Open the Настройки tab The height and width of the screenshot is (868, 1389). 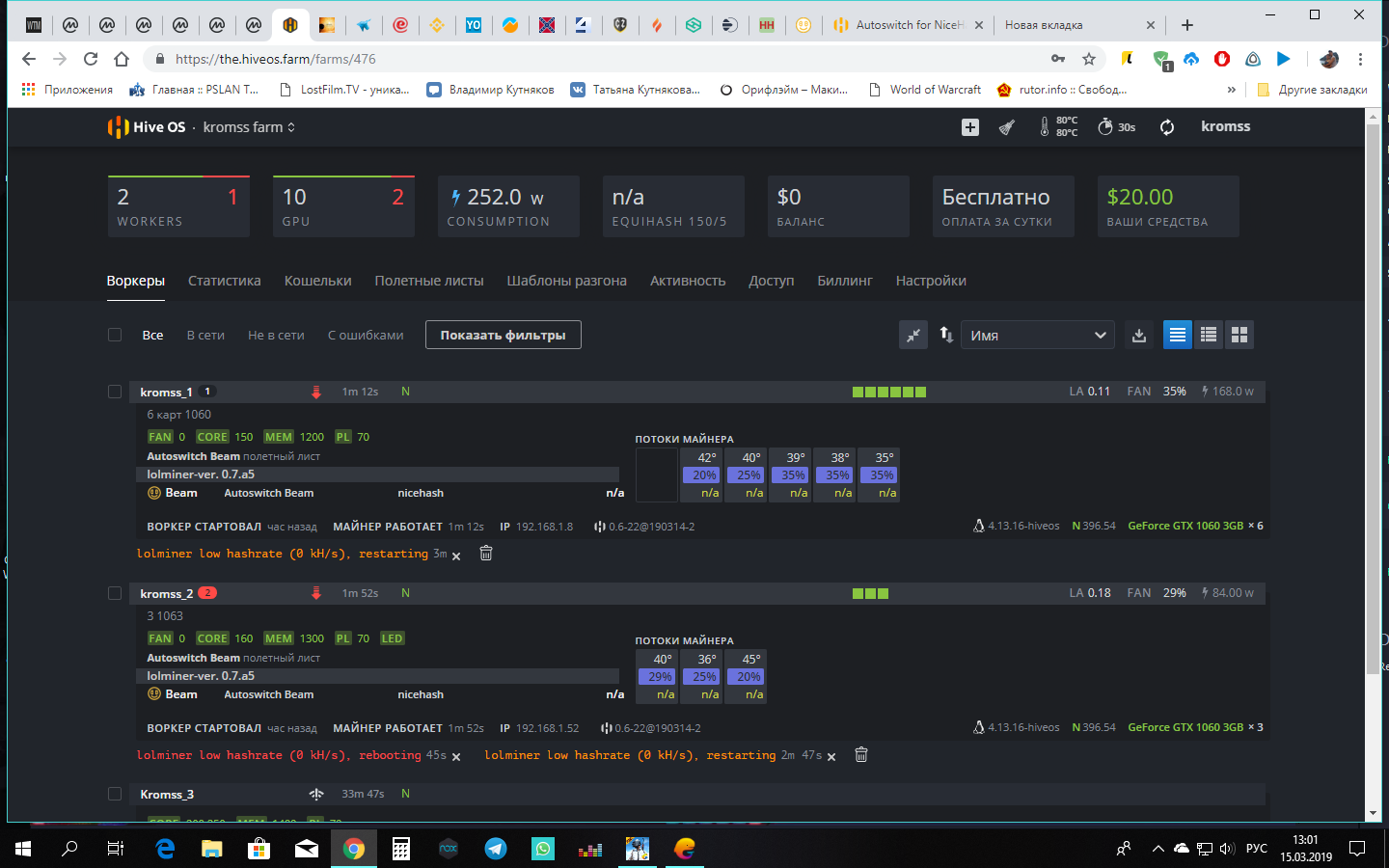point(931,281)
